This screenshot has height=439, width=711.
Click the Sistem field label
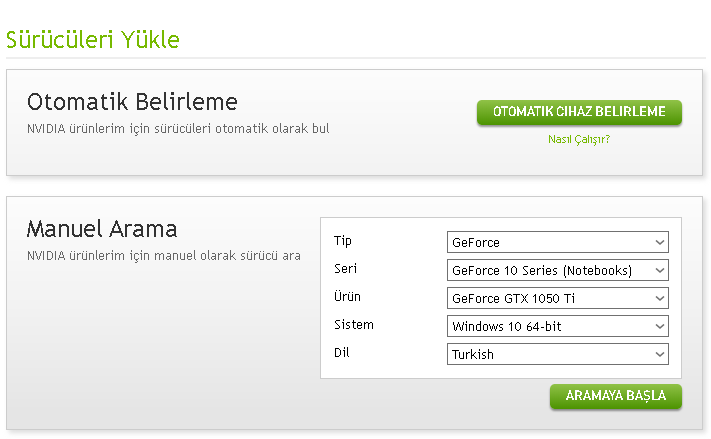pos(353,325)
